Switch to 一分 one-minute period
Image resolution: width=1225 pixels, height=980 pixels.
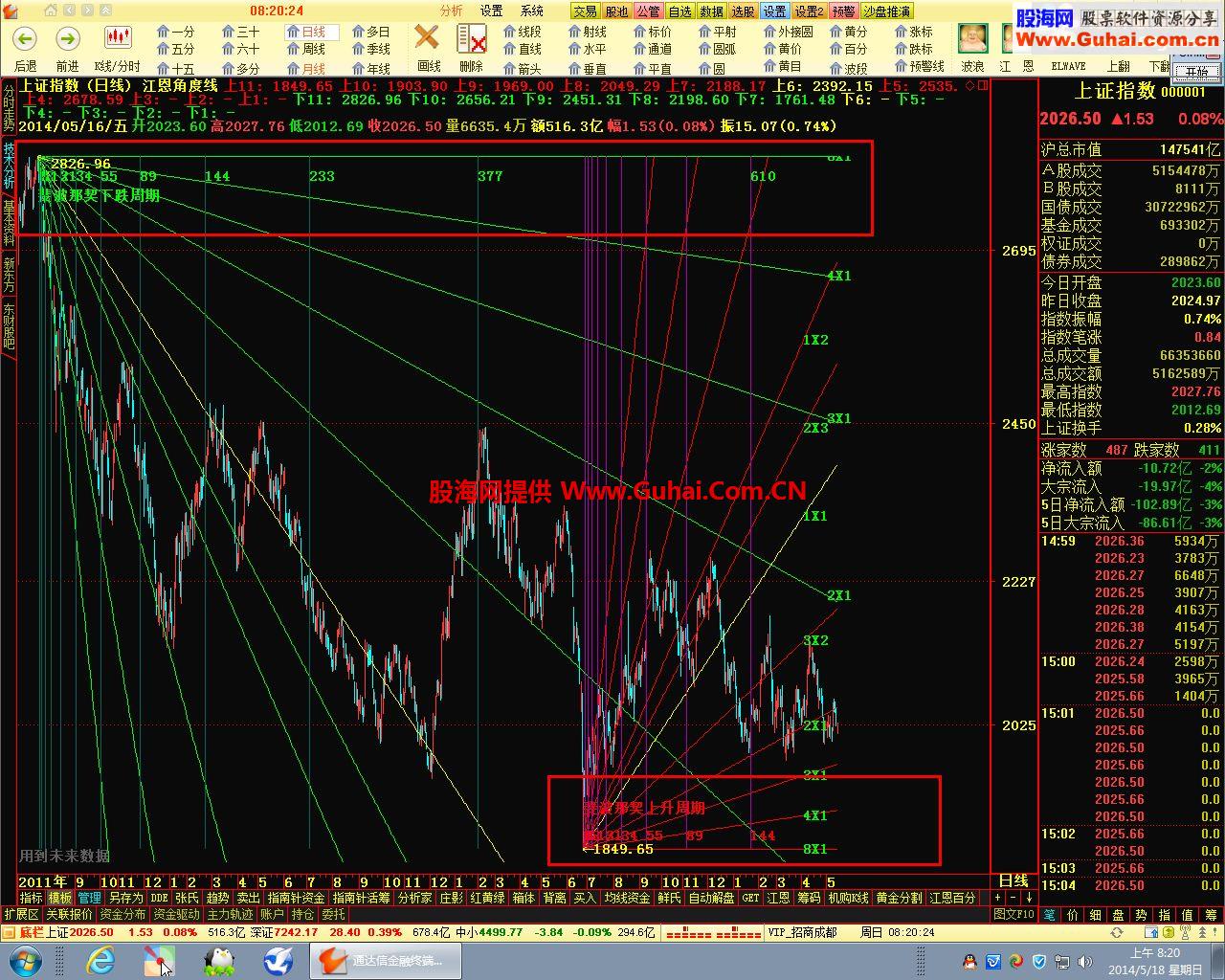point(175,32)
